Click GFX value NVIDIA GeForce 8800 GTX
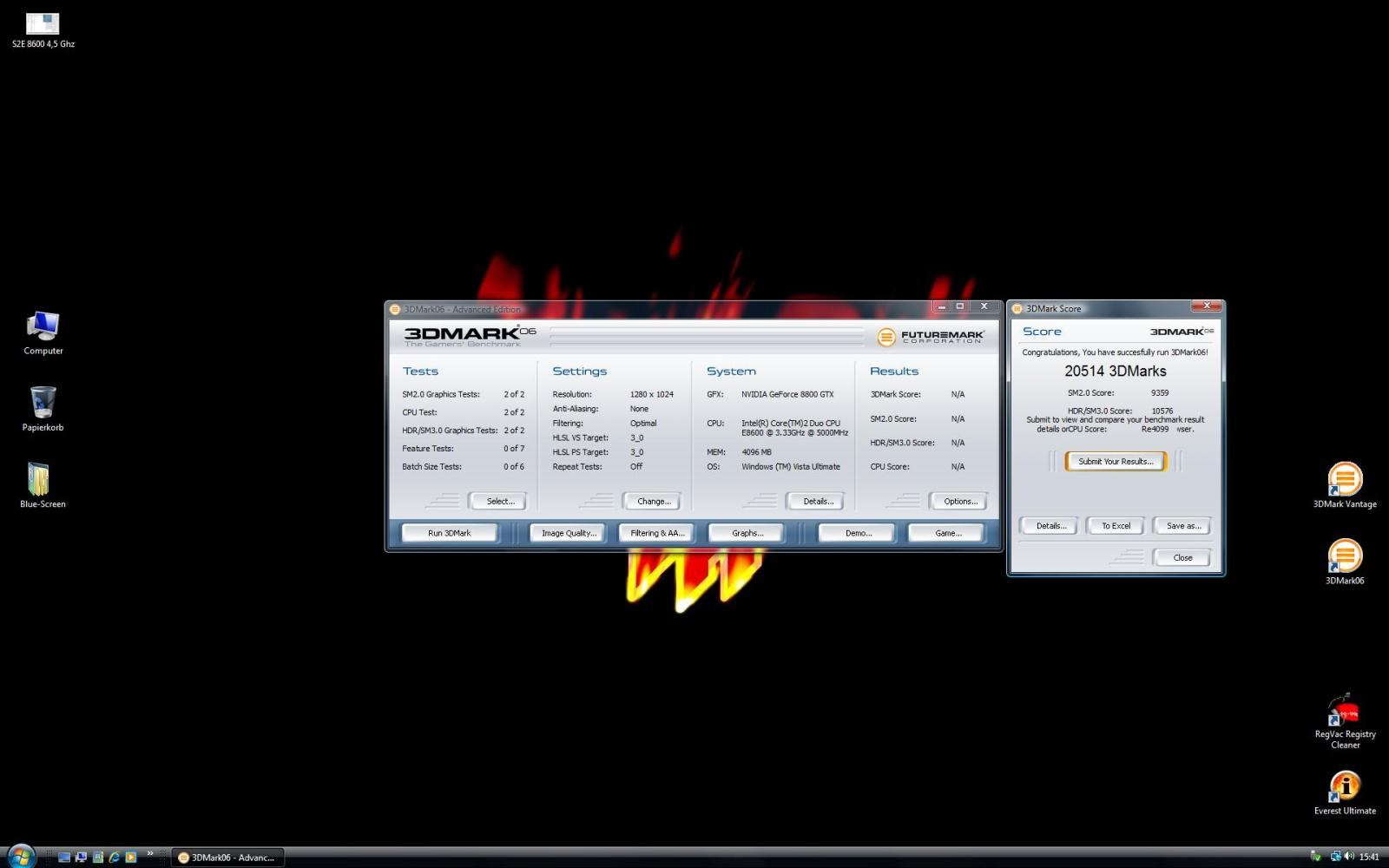The width and height of the screenshot is (1389, 868). click(787, 394)
